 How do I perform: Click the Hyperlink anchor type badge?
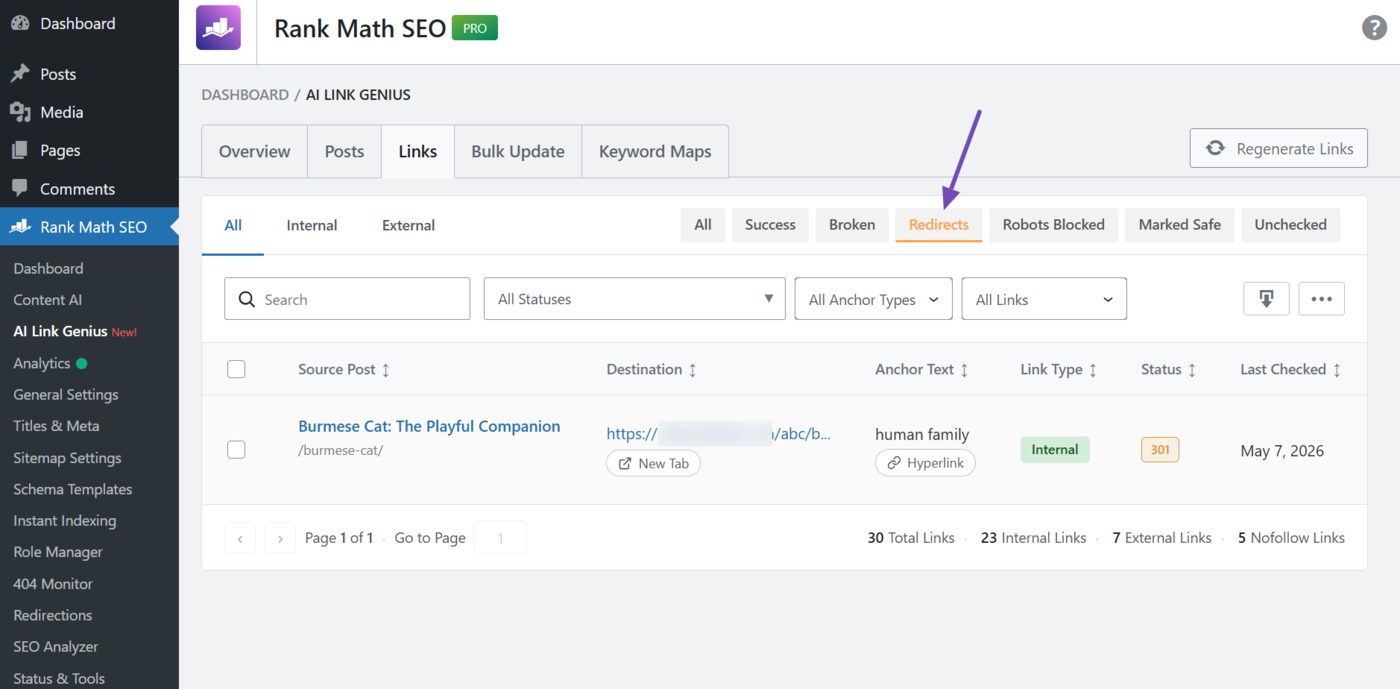(925, 463)
